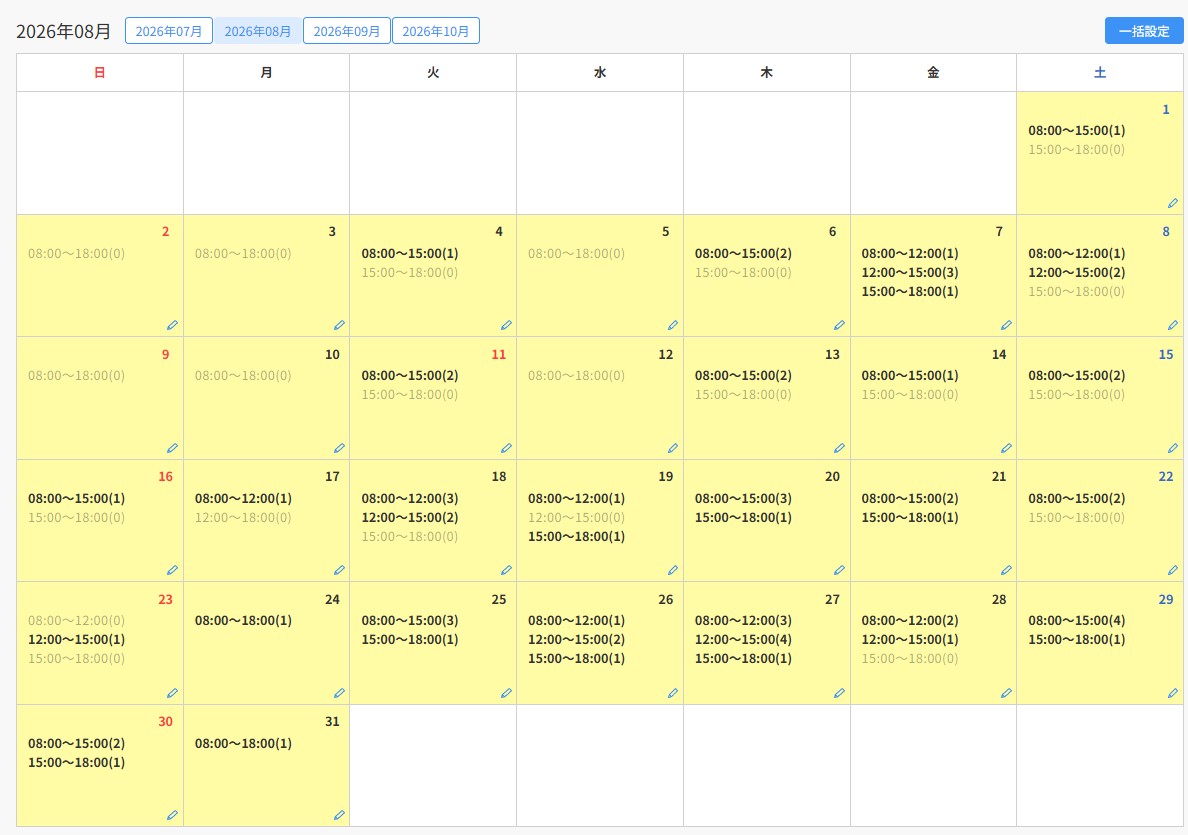Edit the schedule for day 11
1188x835 pixels.
click(x=505, y=448)
